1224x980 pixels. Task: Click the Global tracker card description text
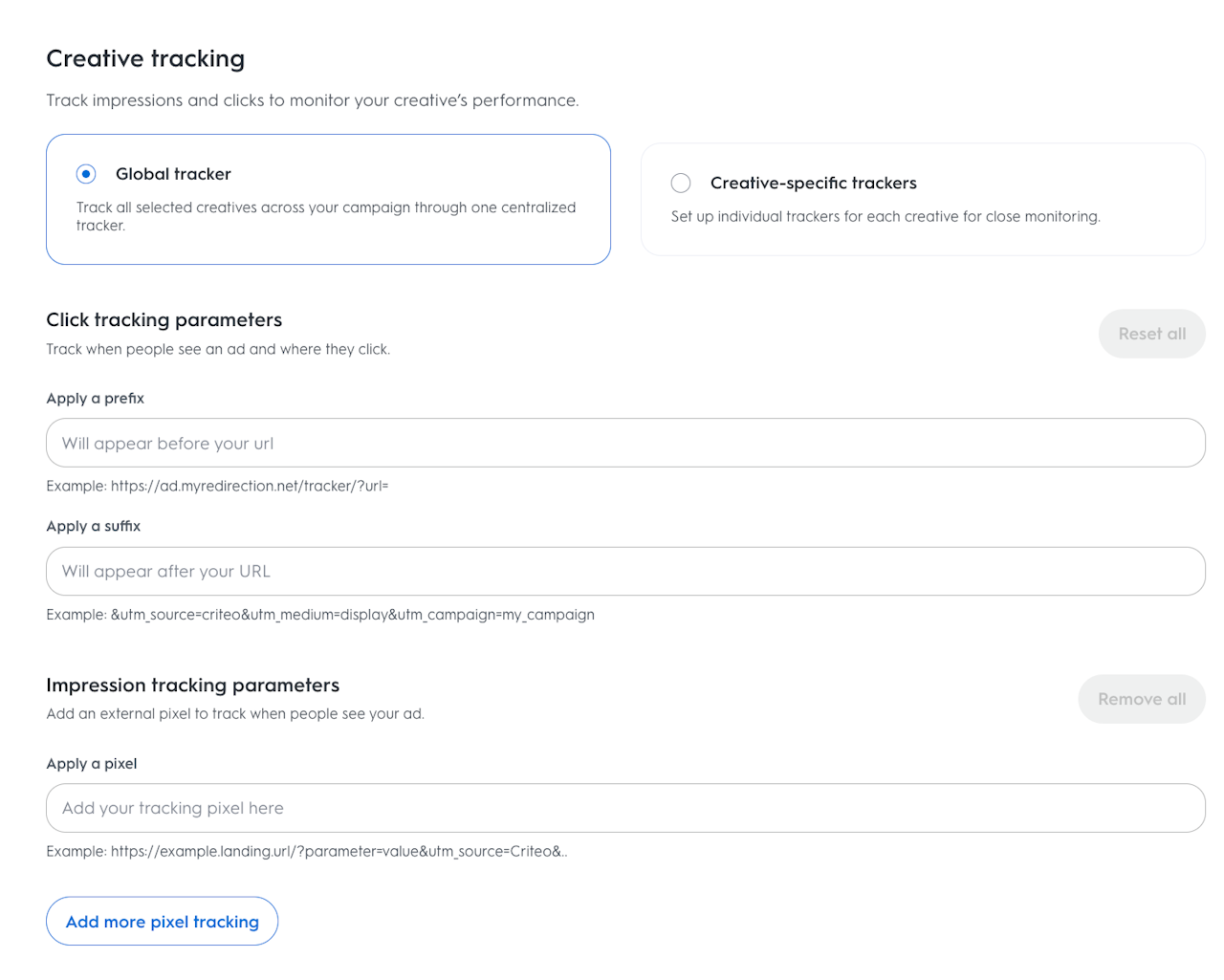click(325, 216)
